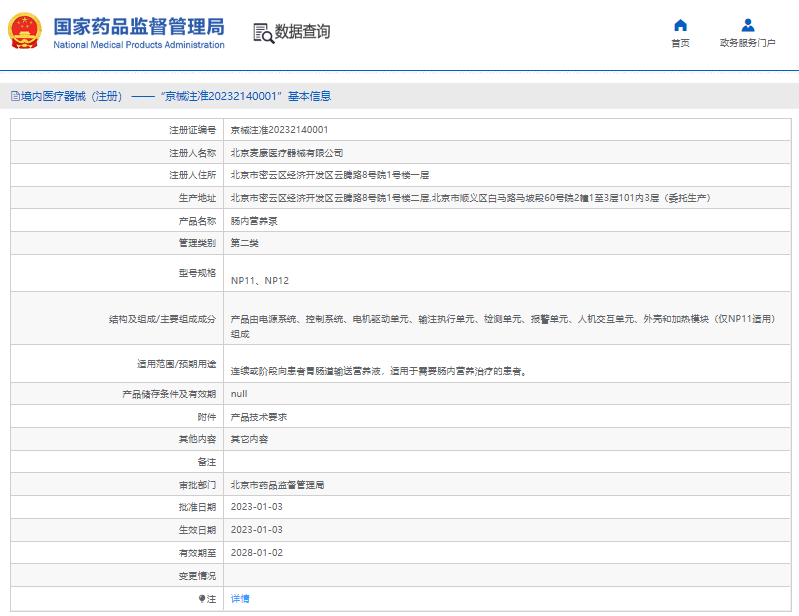Click the 注册证编号 label
799x616 pixels.
pos(193,130)
